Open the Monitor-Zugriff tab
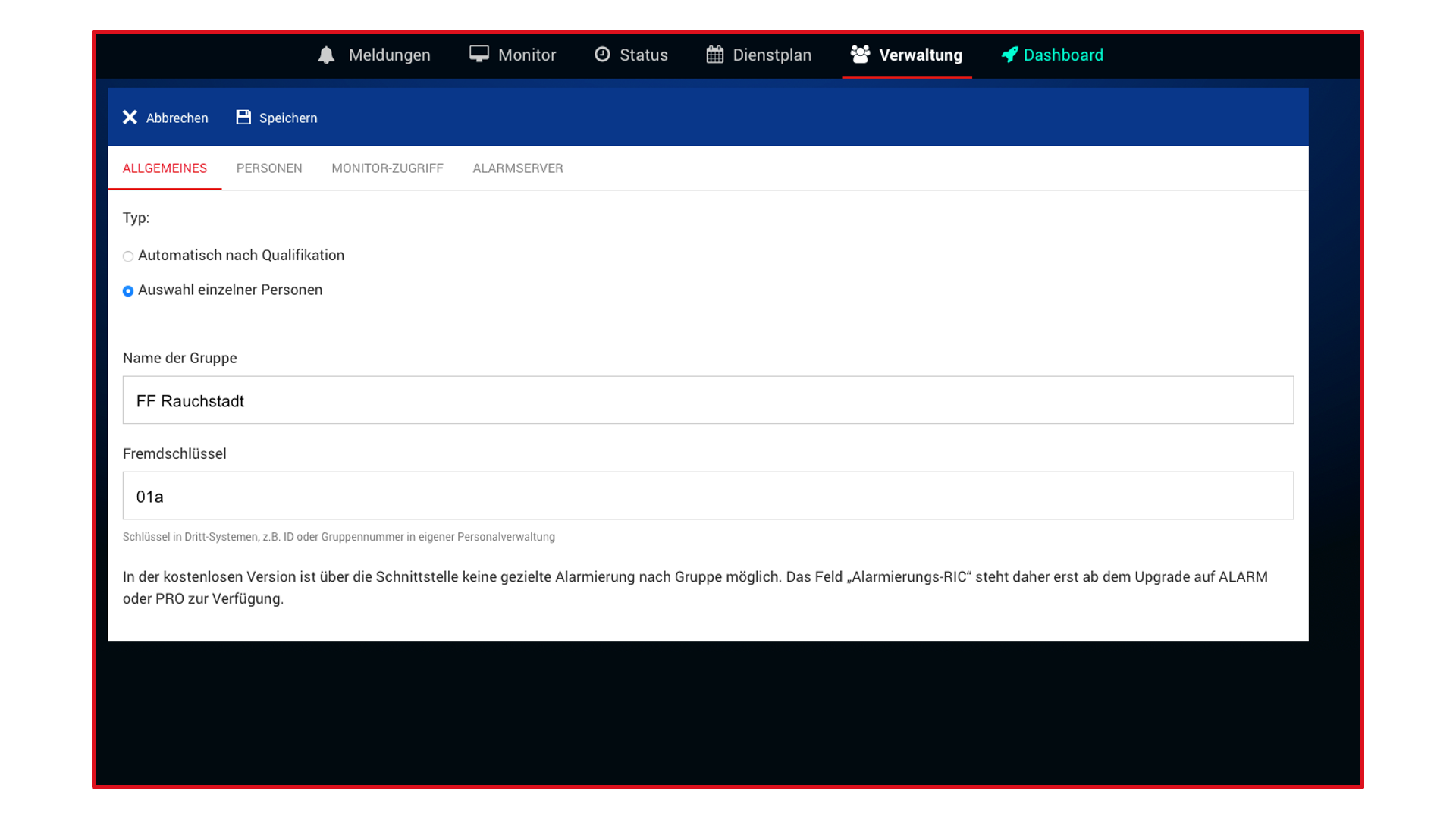 [388, 168]
